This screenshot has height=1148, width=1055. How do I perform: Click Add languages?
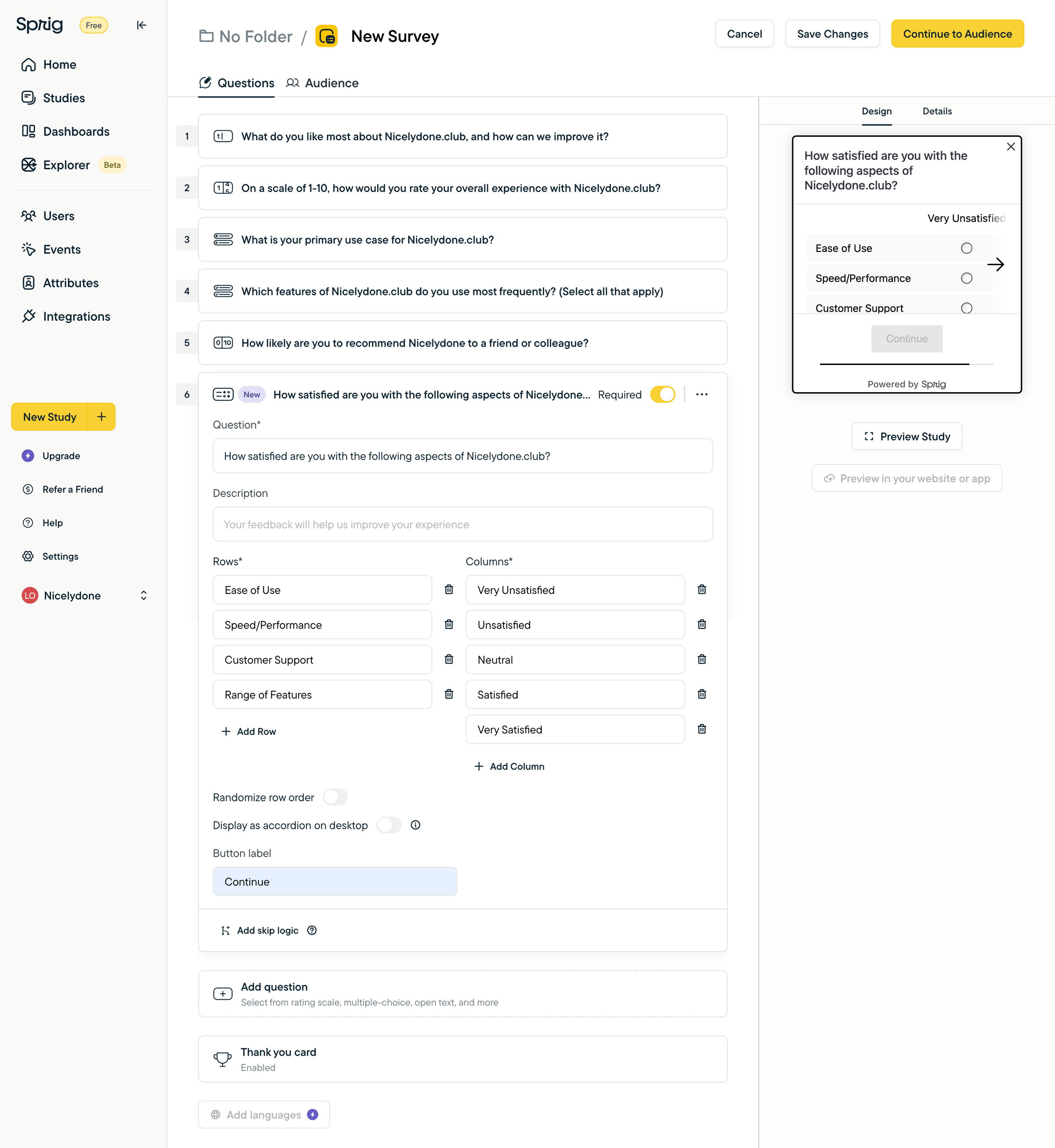(264, 1114)
